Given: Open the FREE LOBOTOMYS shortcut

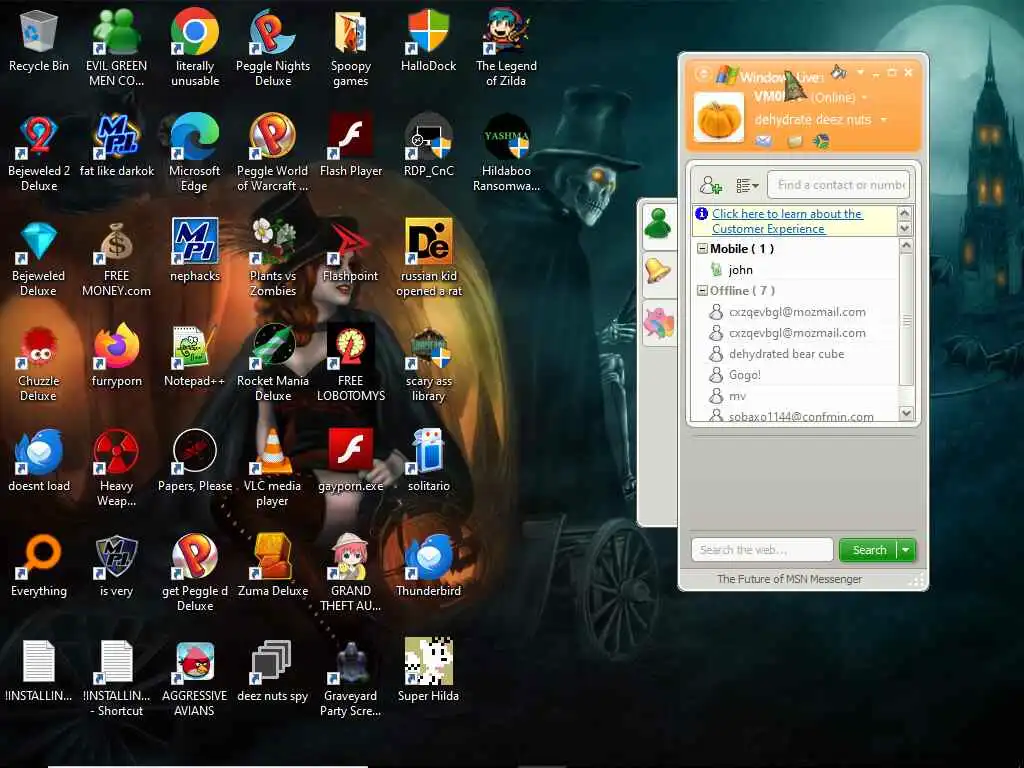Looking at the screenshot, I should (351, 363).
